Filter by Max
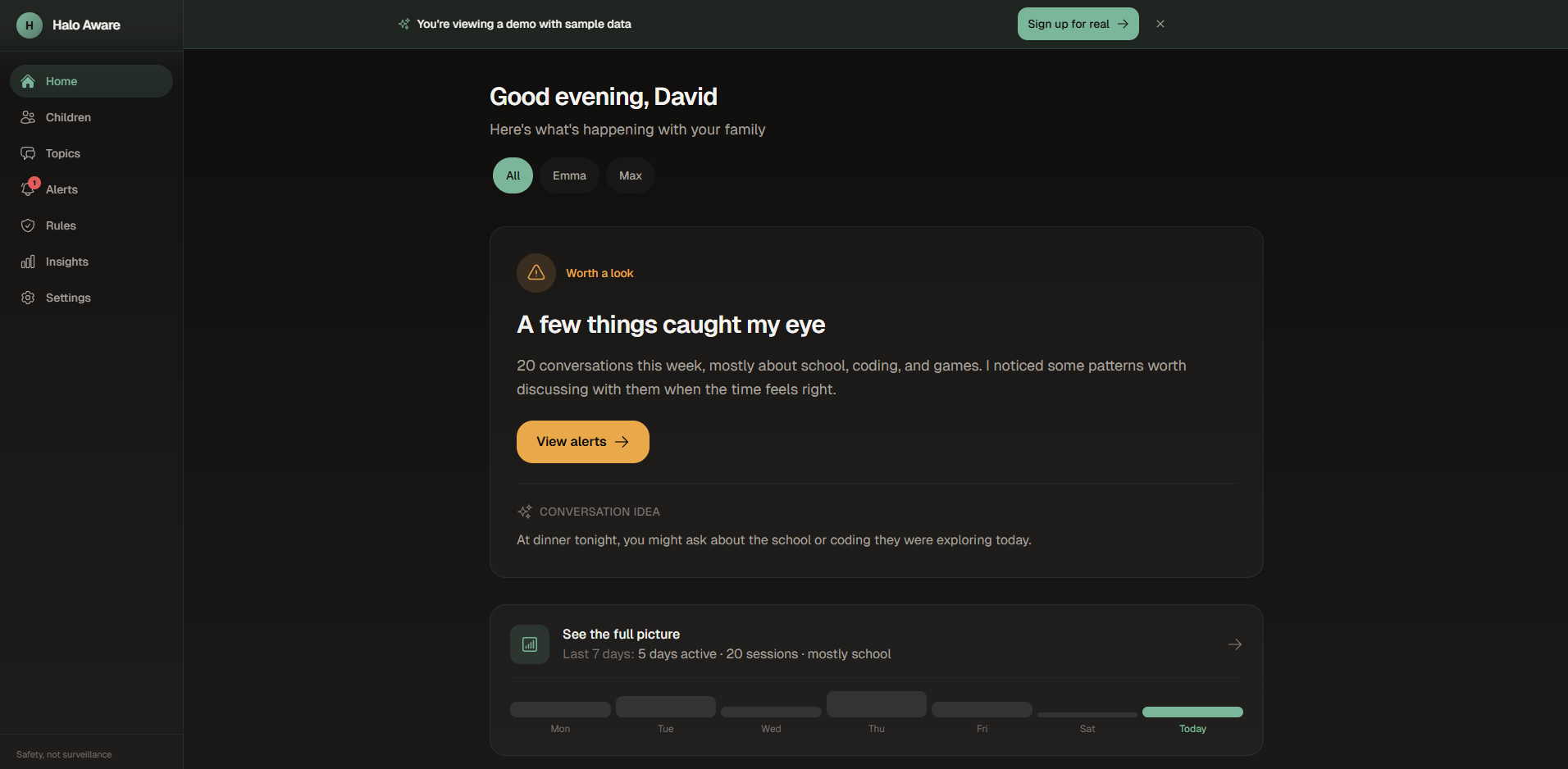The width and height of the screenshot is (1568, 769). [631, 175]
